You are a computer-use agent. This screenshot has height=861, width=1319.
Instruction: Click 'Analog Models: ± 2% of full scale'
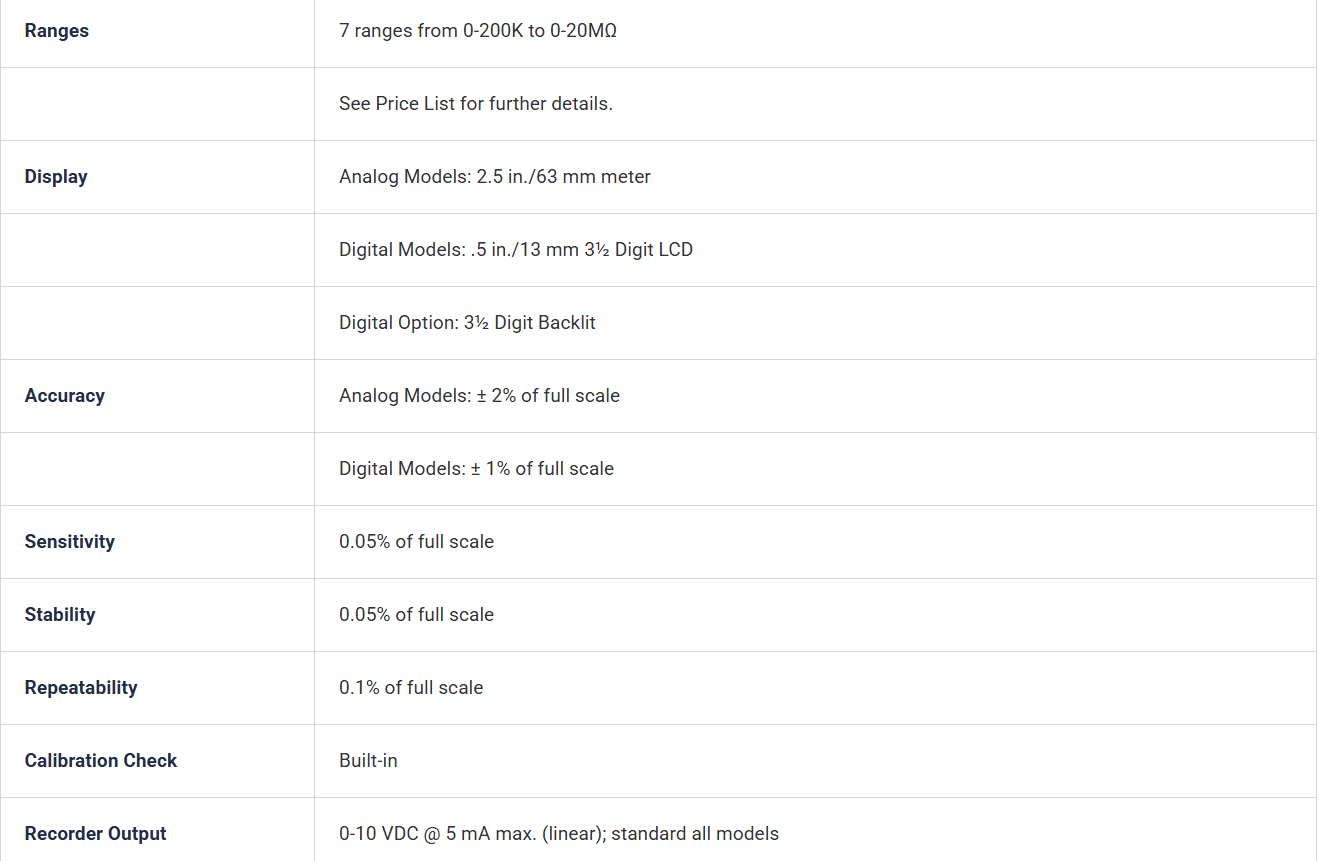click(x=479, y=396)
